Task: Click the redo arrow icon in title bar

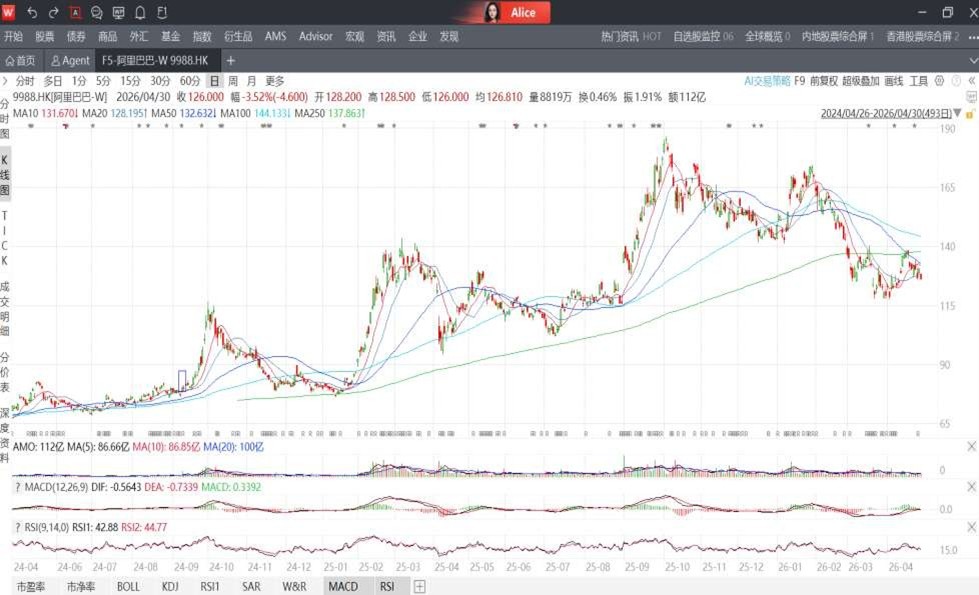Action: 54,12
